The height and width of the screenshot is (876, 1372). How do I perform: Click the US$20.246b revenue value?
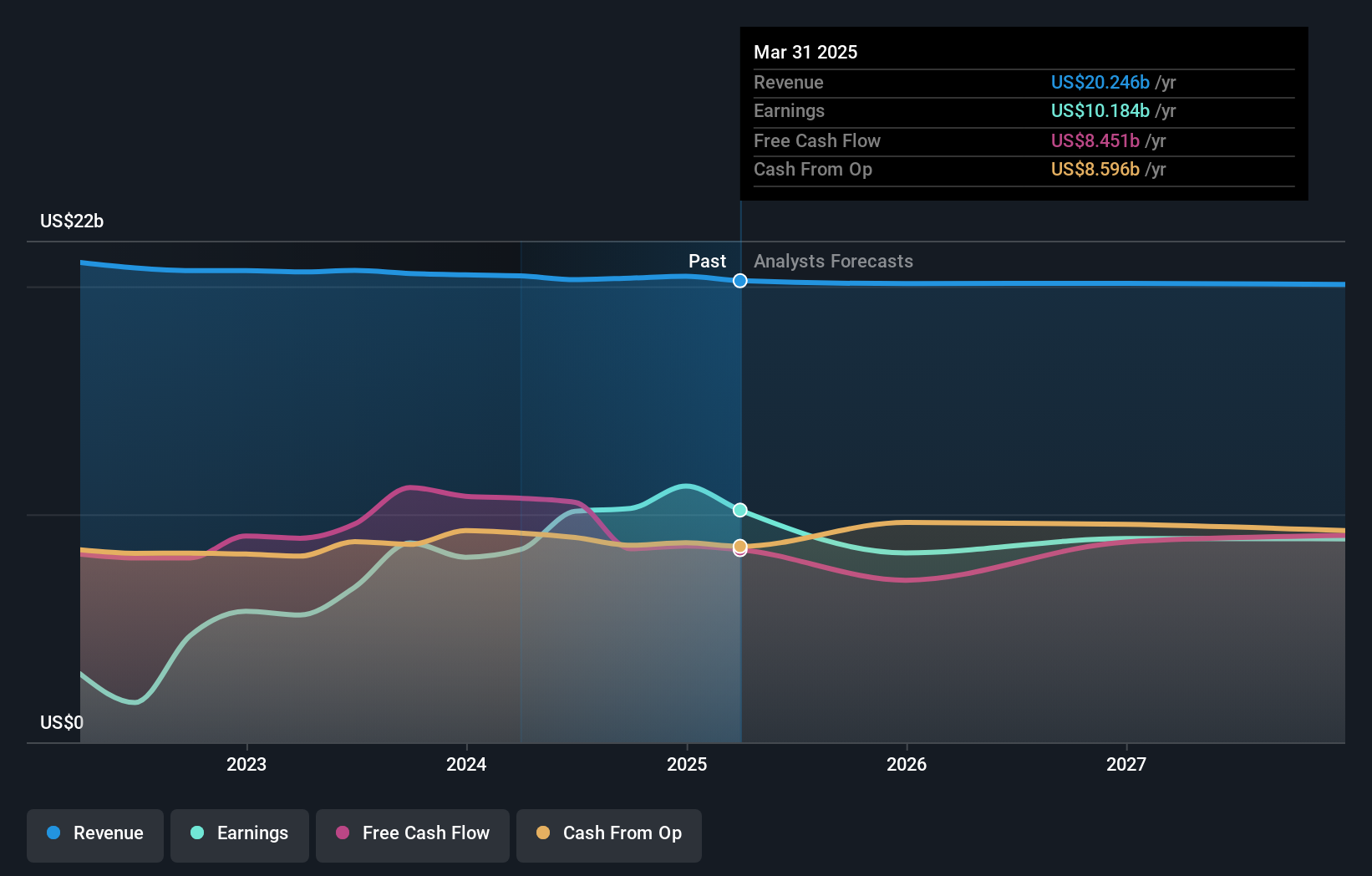coord(1100,82)
